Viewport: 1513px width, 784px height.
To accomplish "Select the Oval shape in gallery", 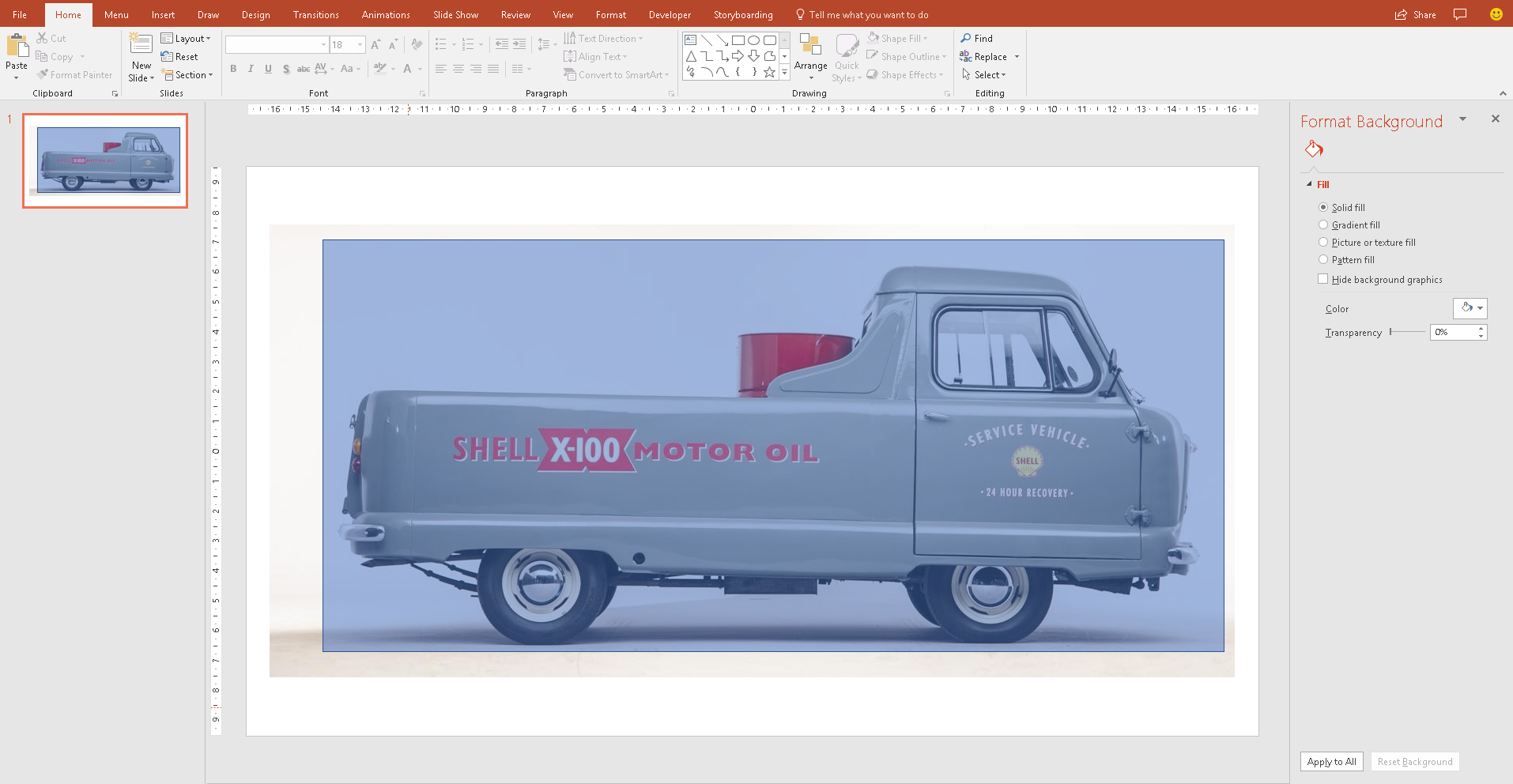I will pyautogui.click(x=753, y=40).
